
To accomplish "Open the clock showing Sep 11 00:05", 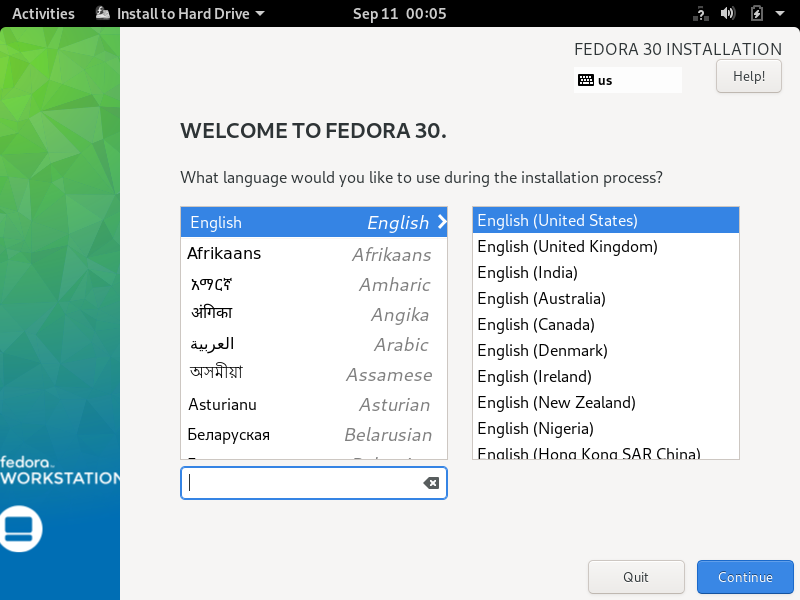I will tap(399, 13).
